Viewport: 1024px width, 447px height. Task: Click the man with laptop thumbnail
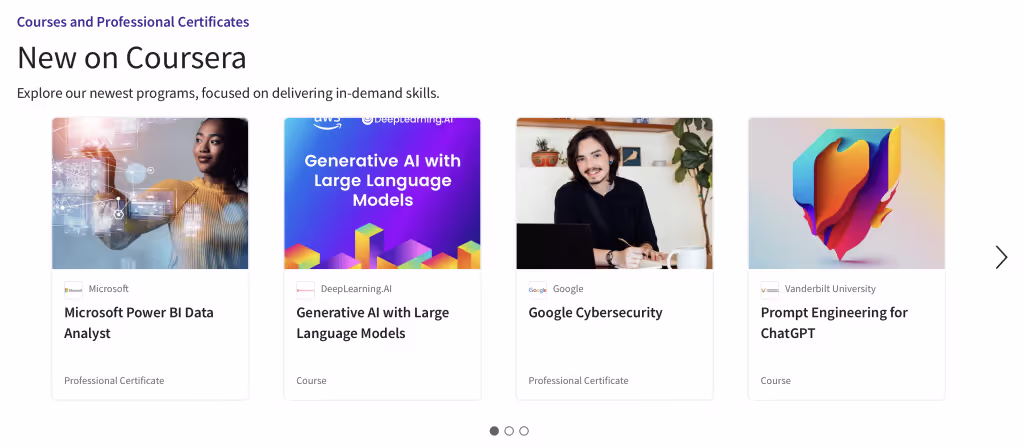(x=615, y=193)
